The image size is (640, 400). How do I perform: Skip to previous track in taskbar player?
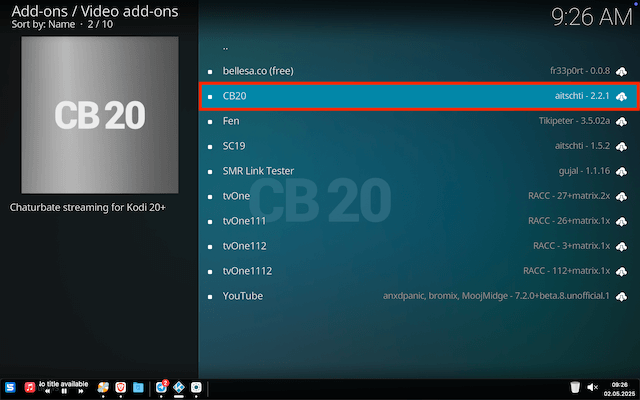point(48,391)
